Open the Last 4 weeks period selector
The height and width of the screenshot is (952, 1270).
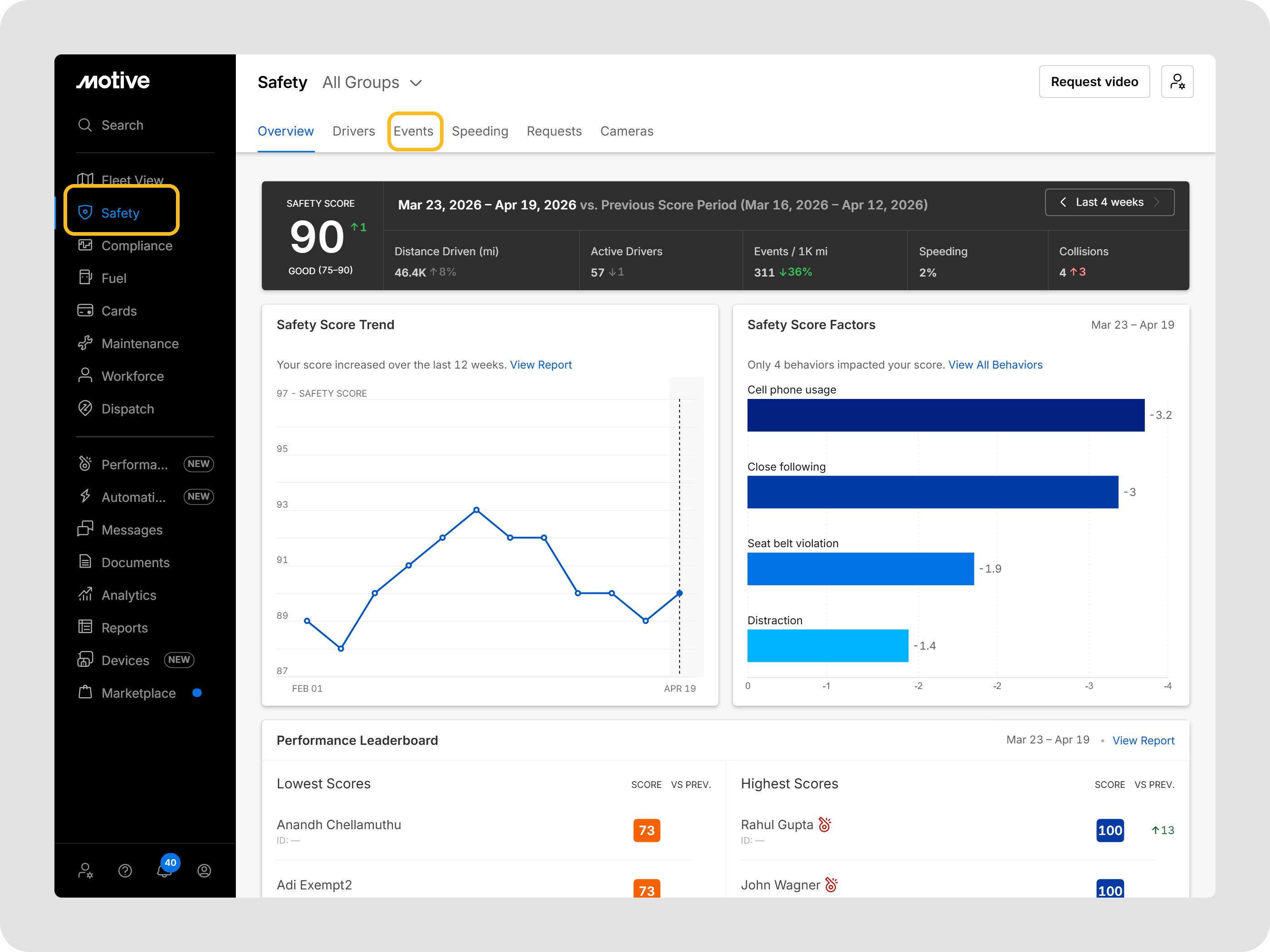point(1109,203)
